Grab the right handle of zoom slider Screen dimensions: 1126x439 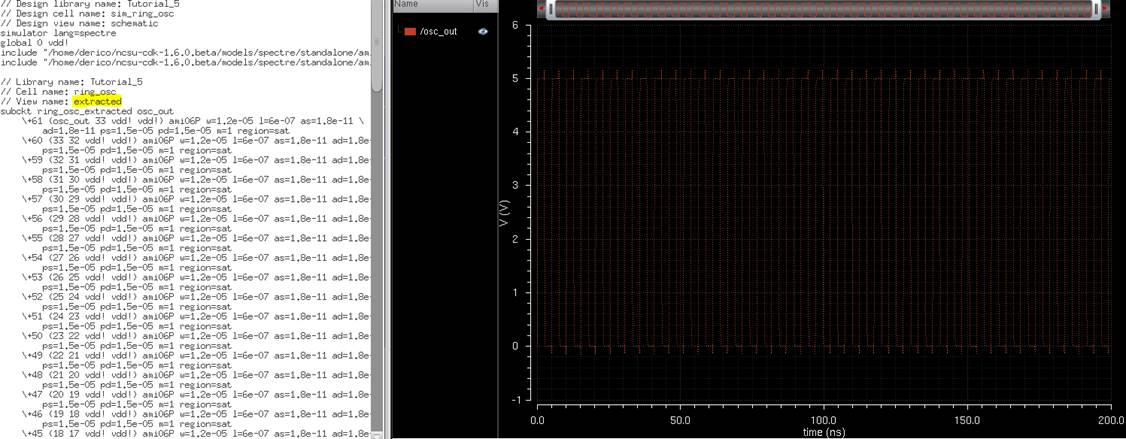(1096, 9)
